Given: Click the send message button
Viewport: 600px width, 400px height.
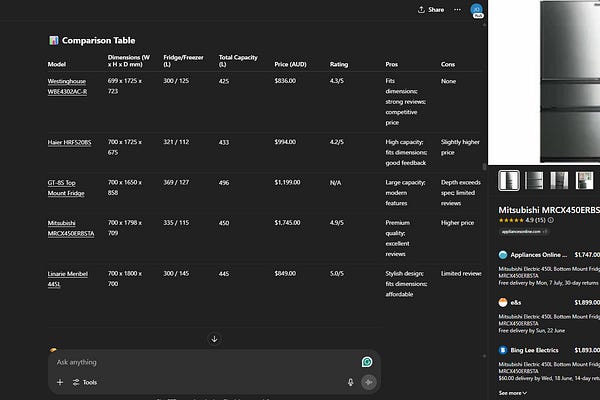Looking at the screenshot, I should 368,382.
